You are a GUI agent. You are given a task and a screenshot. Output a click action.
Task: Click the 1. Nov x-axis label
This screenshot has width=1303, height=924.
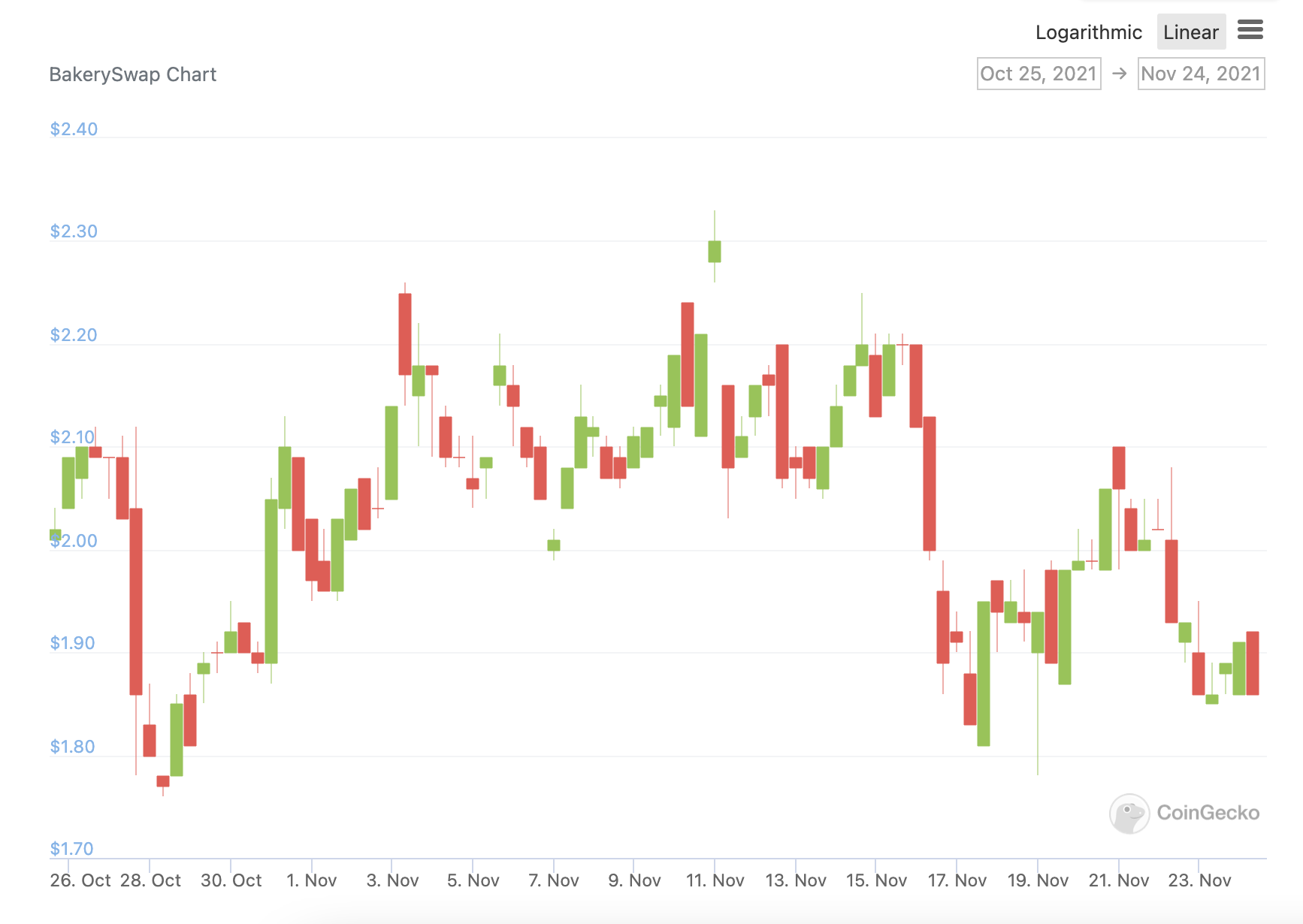tap(312, 880)
